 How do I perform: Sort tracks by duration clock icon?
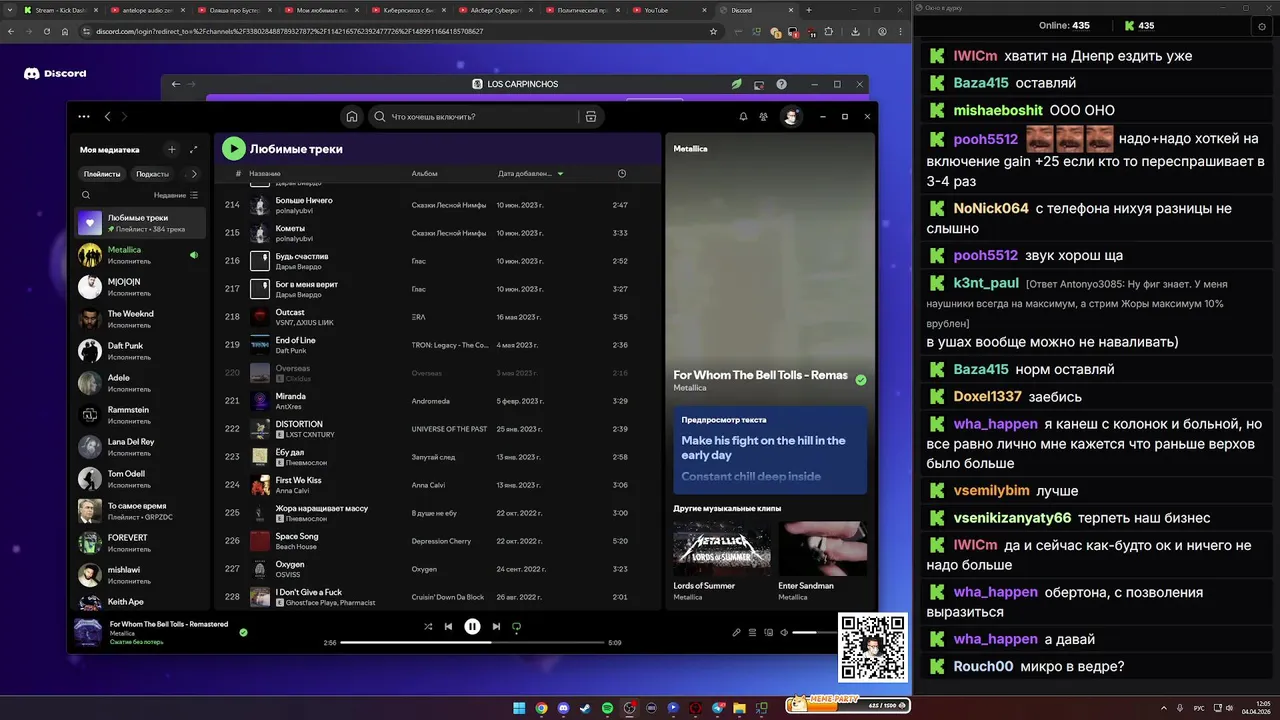click(x=622, y=173)
